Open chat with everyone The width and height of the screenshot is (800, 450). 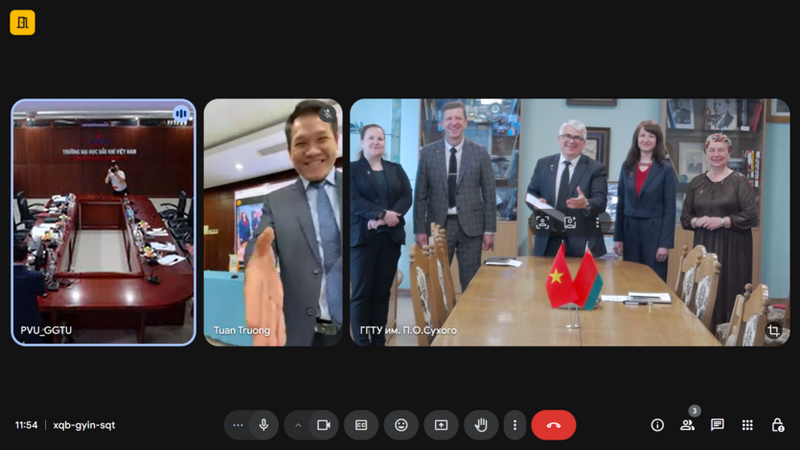click(717, 425)
